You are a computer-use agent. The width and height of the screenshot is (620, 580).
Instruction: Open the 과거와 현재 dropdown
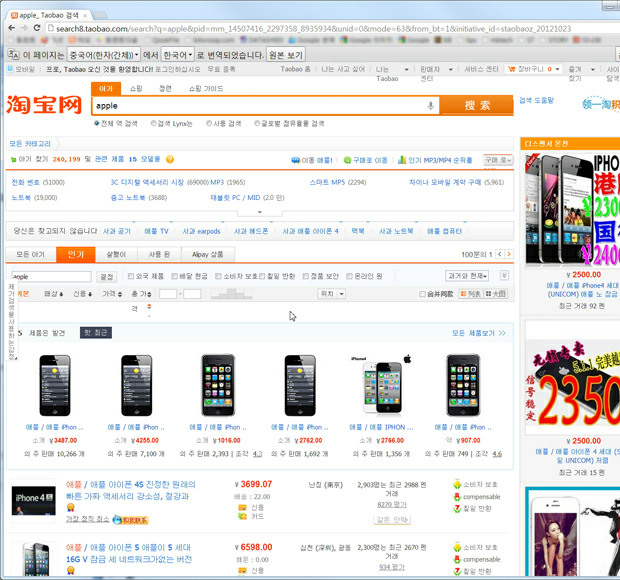(x=467, y=276)
